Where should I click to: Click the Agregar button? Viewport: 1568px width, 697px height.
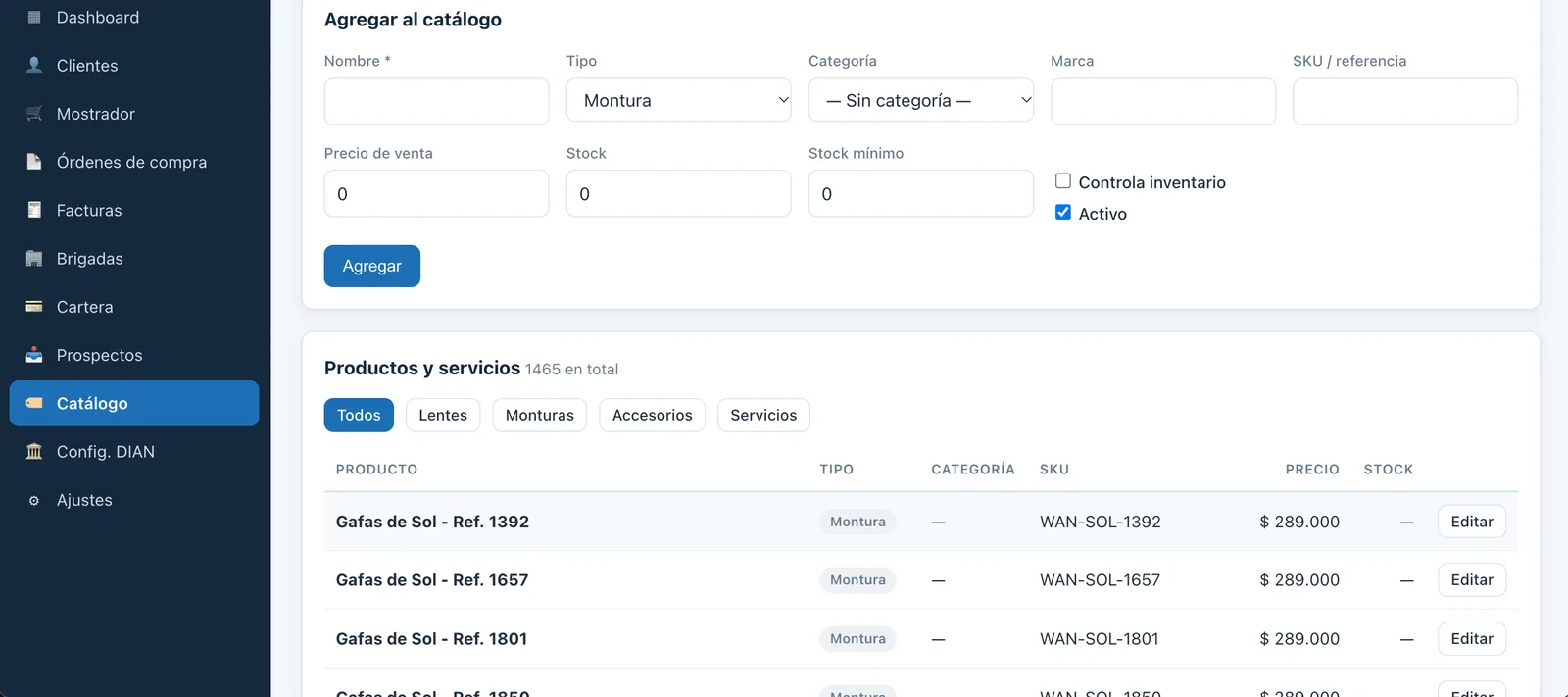click(372, 266)
